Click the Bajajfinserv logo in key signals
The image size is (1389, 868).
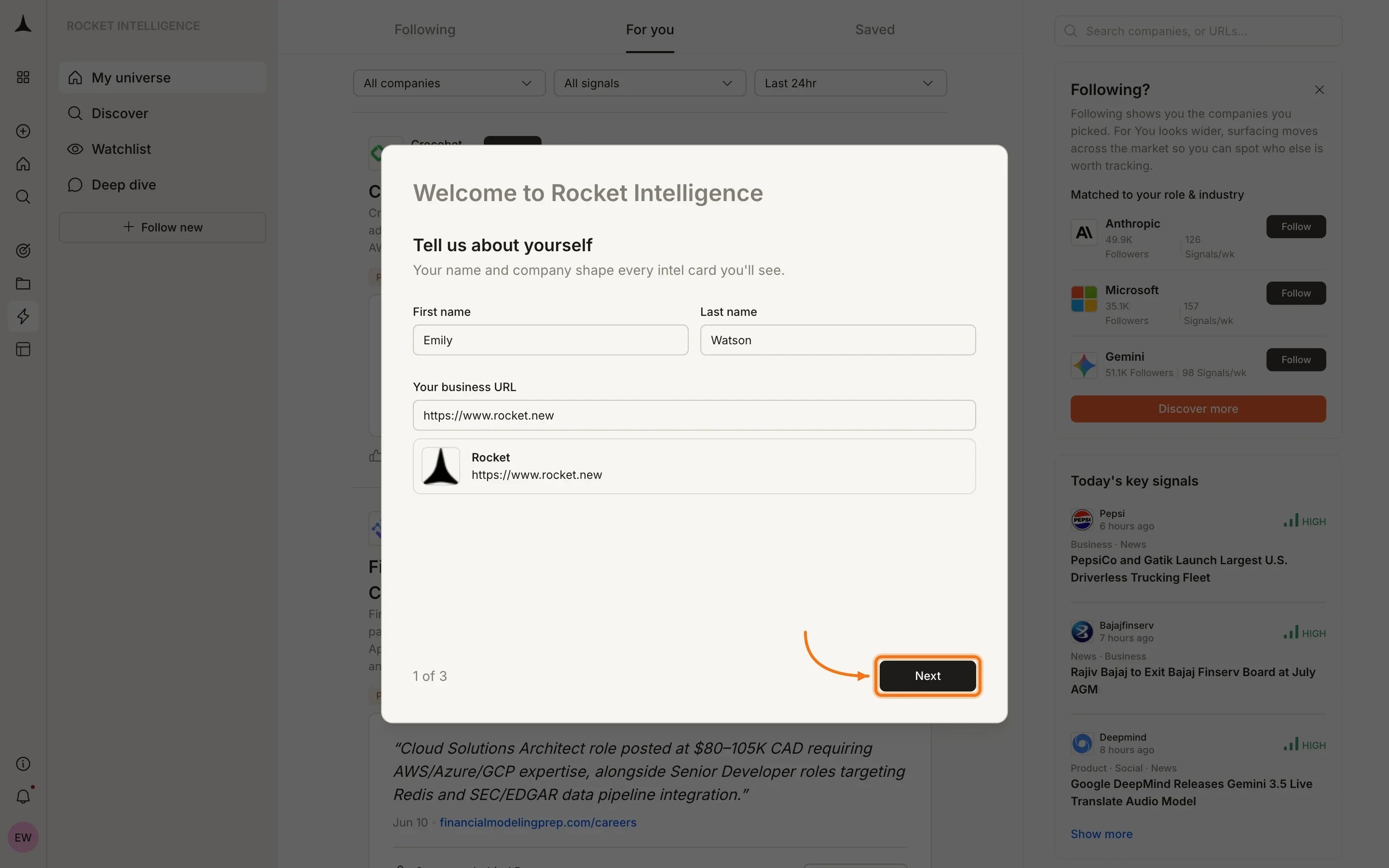(1082, 632)
